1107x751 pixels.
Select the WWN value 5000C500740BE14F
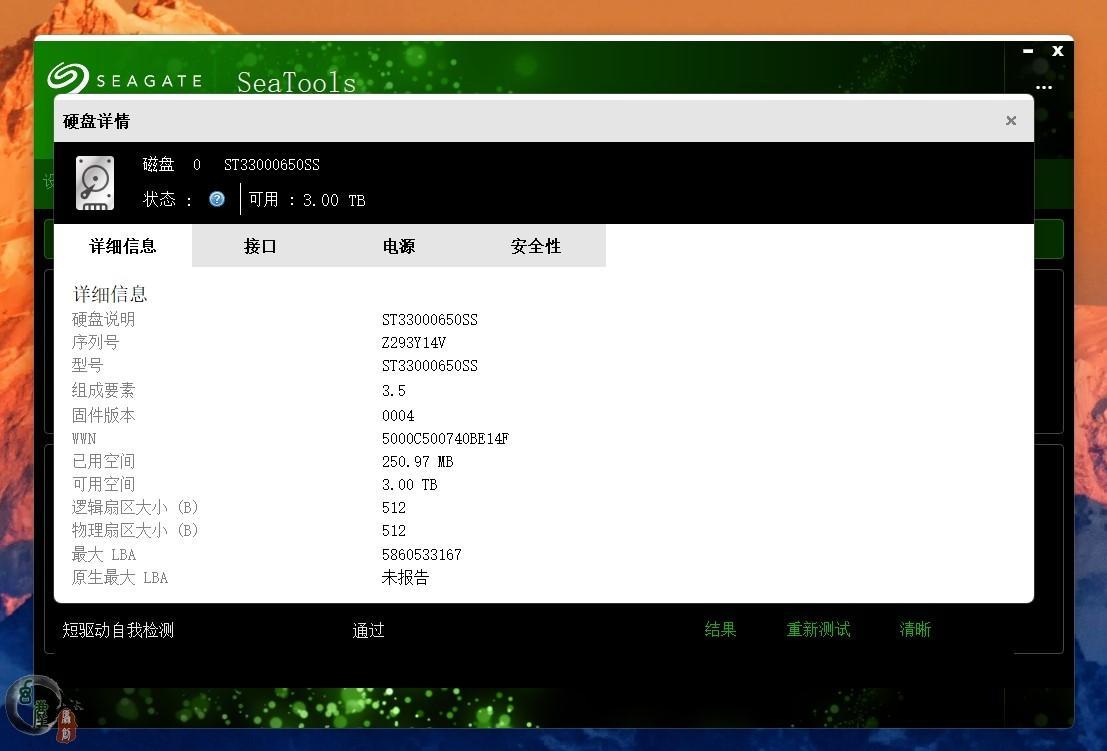click(x=445, y=439)
